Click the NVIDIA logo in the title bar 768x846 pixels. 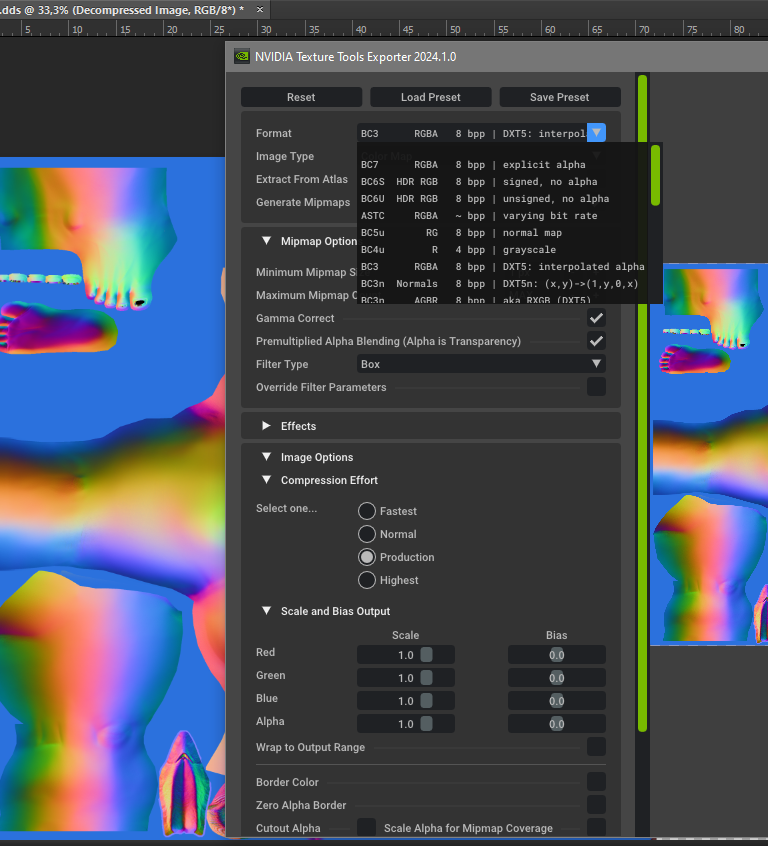coord(241,57)
